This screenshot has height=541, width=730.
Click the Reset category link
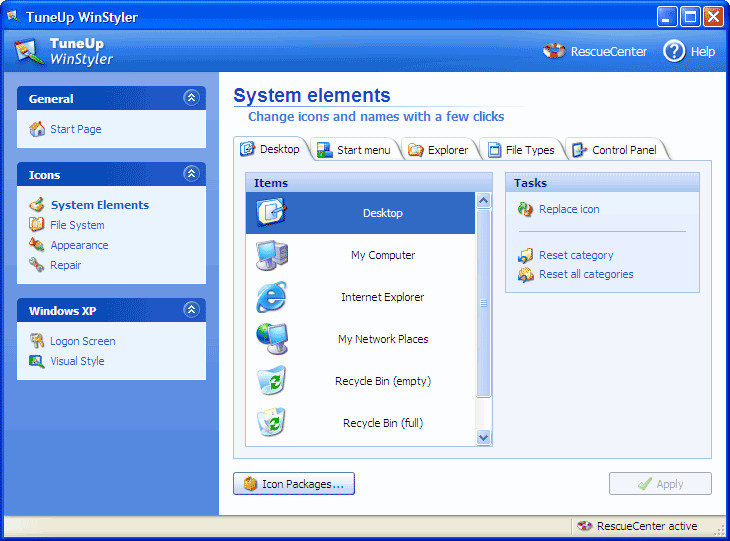coord(576,255)
